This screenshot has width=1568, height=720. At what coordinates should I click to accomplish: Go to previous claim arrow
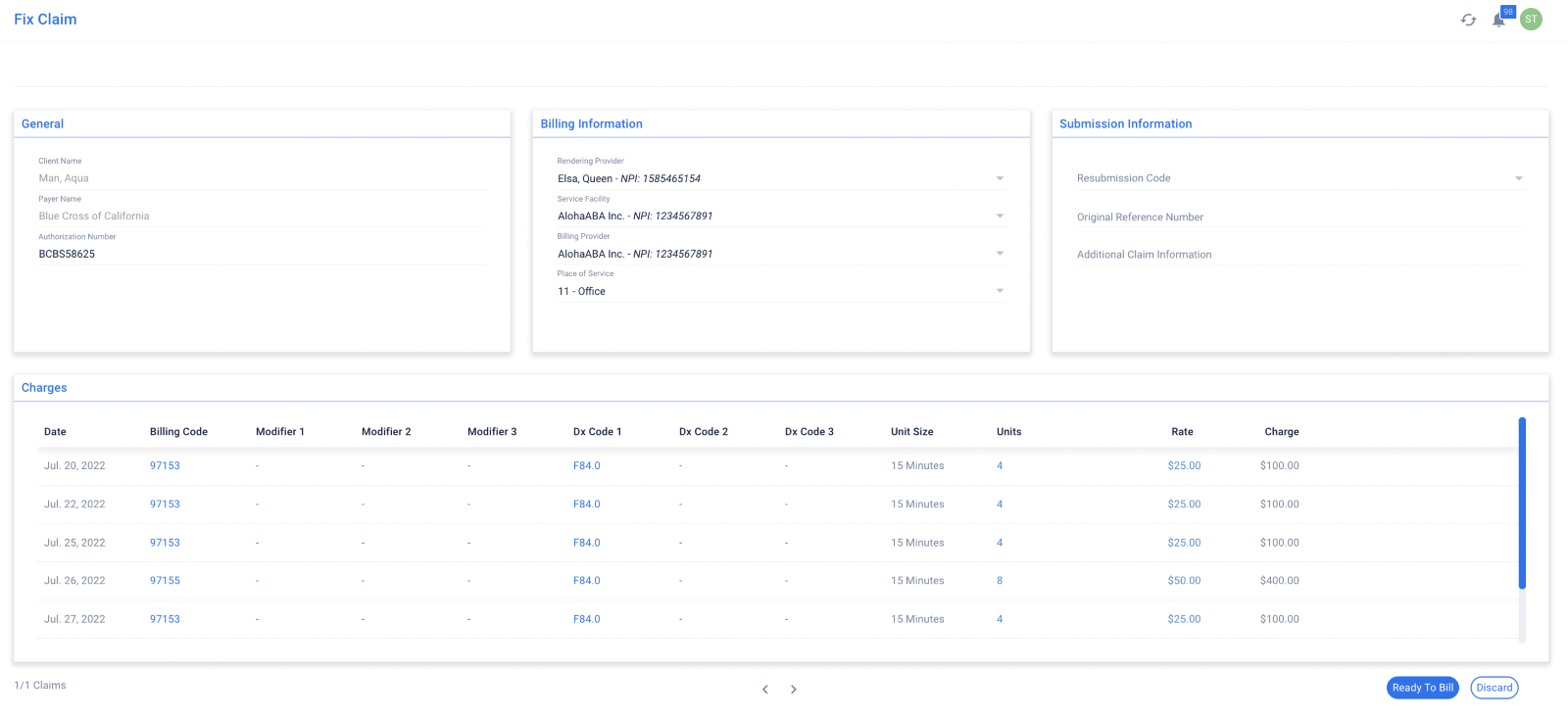point(765,690)
